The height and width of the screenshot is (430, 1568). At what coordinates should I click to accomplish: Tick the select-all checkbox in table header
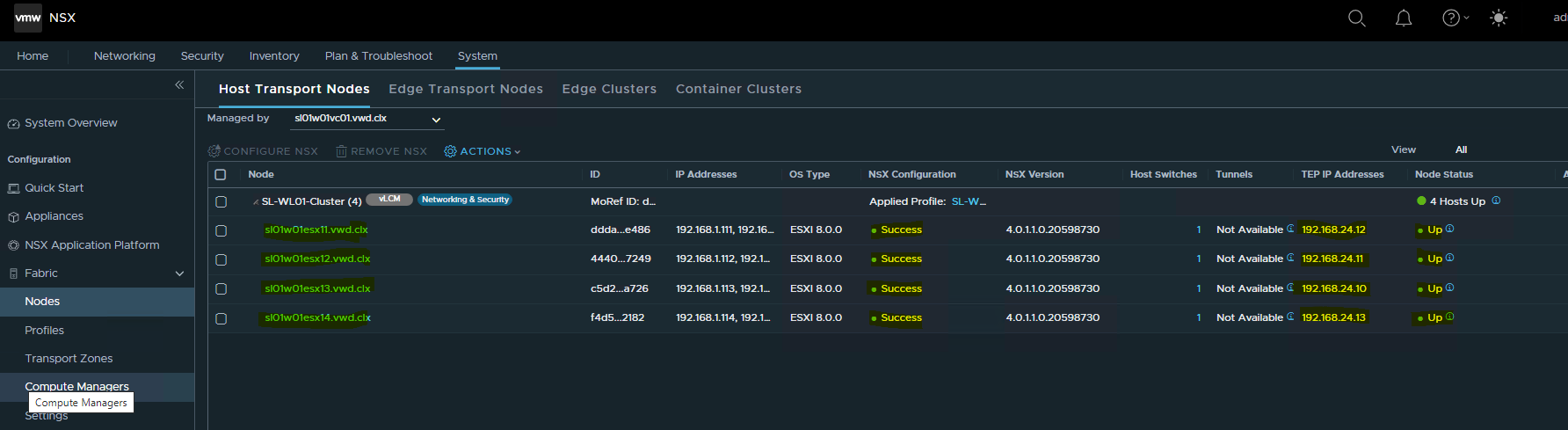click(x=221, y=174)
